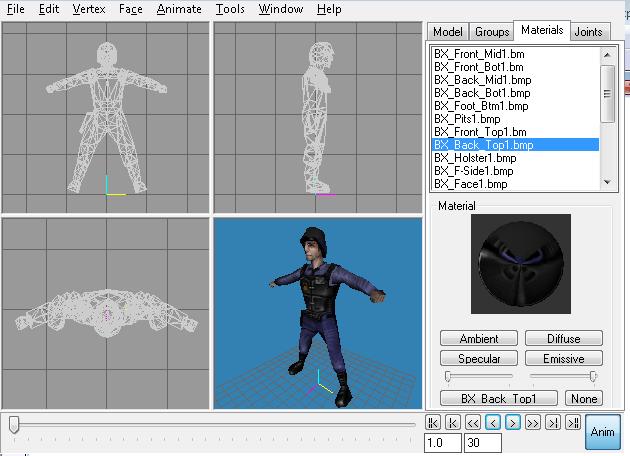The width and height of the screenshot is (630, 456).
Task: Open the Window menu
Action: coord(281,9)
